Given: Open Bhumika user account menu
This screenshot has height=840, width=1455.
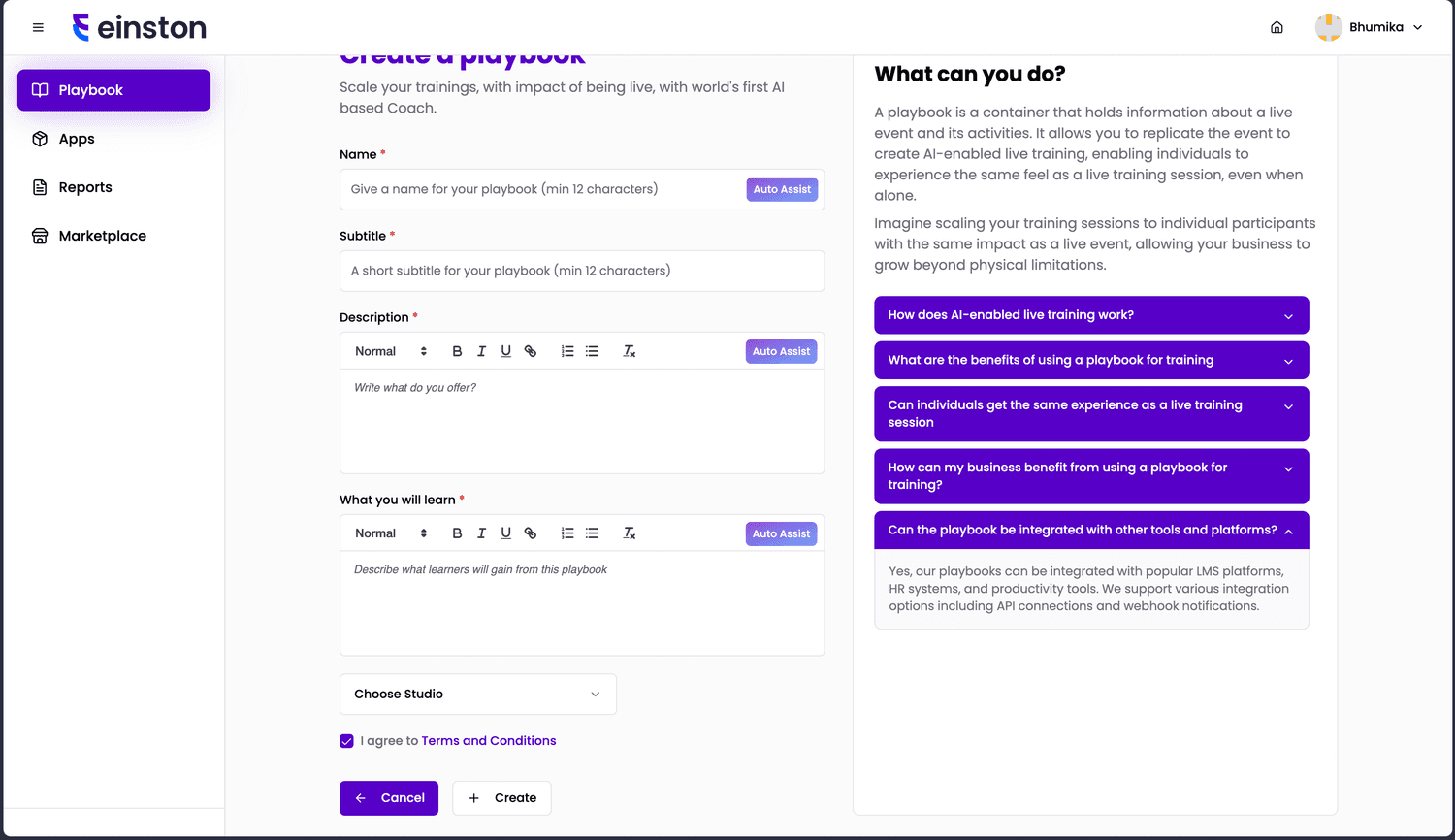Looking at the screenshot, I should (1370, 27).
